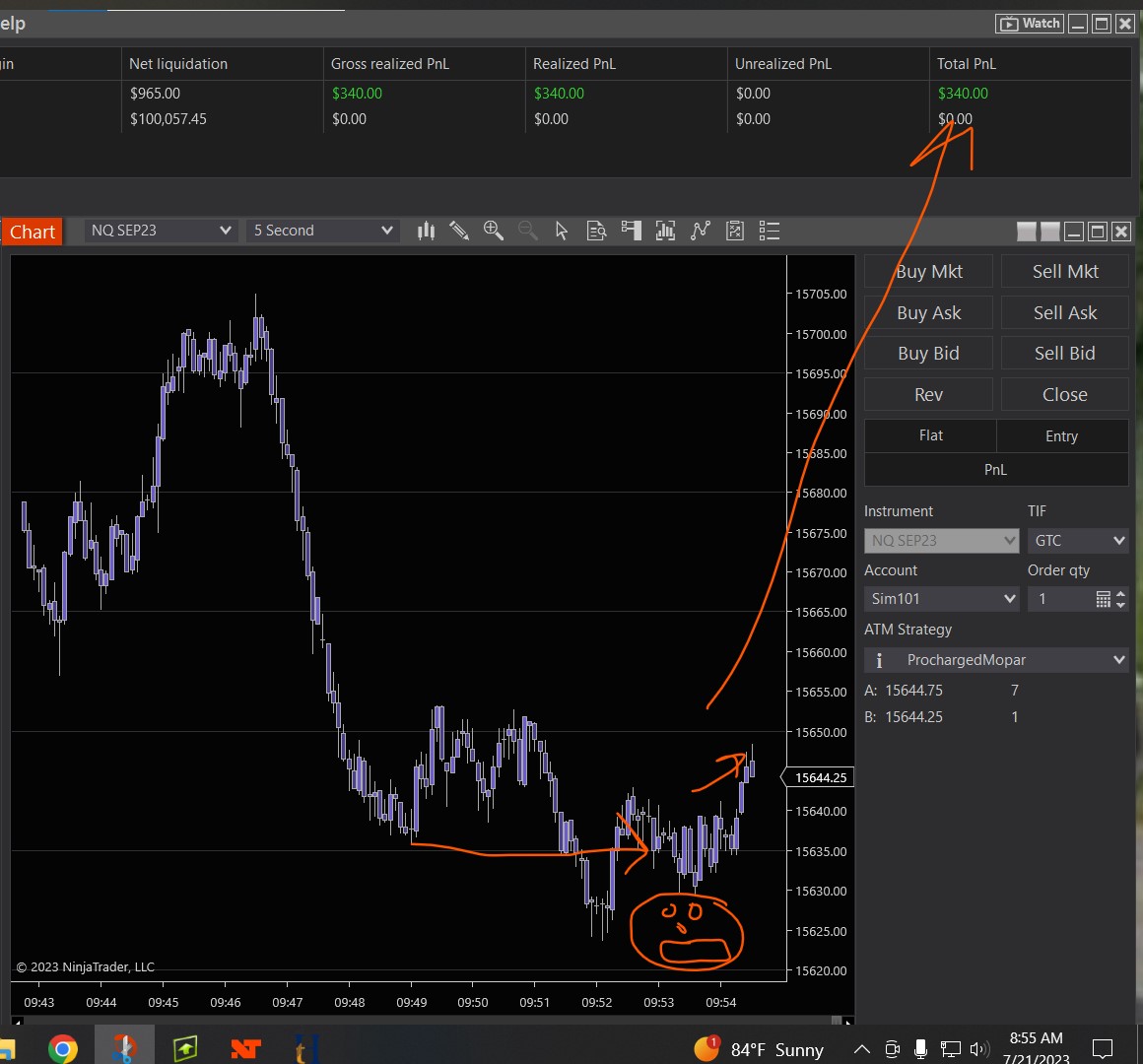
Task: Launch Google Chrome from the taskbar
Action: click(62, 1049)
